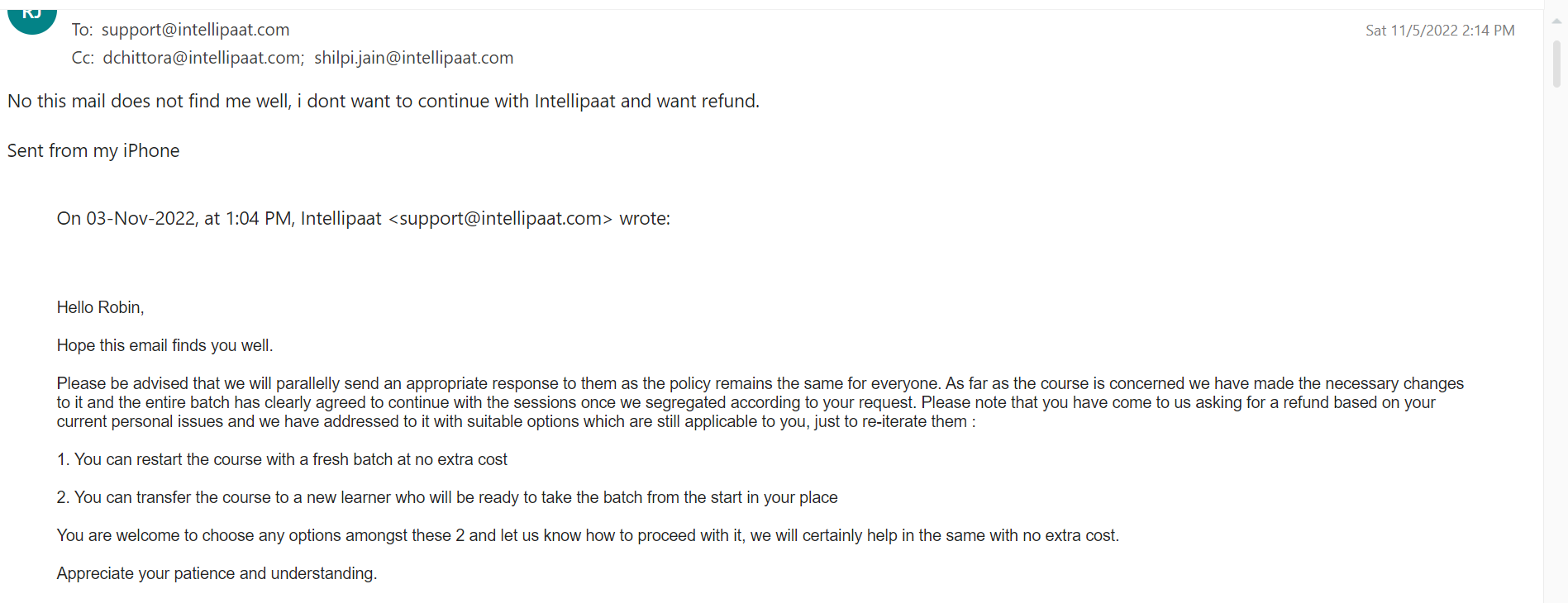
Task: Click the vertical scrollbar thumb
Action: (x=1556, y=64)
